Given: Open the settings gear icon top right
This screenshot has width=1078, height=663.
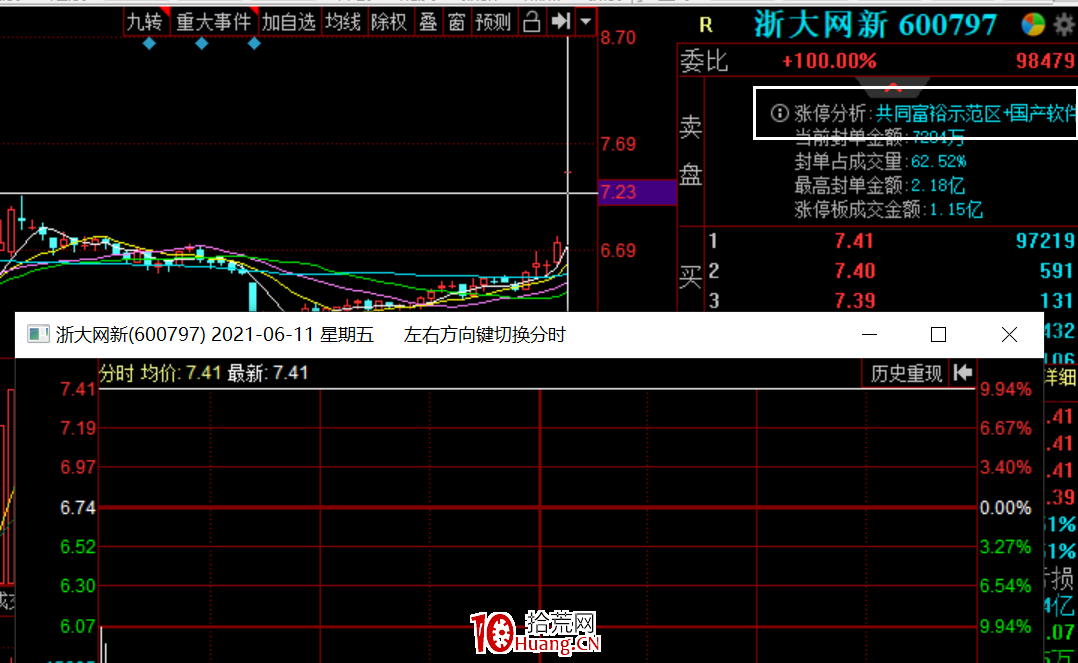Looking at the screenshot, I should coord(1062,21).
